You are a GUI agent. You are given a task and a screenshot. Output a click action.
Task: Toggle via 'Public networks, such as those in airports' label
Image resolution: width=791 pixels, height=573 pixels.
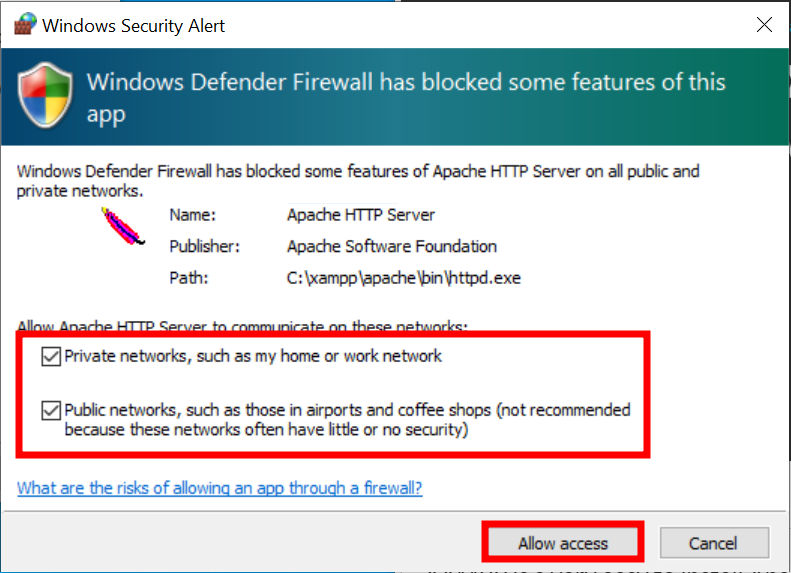[347, 420]
